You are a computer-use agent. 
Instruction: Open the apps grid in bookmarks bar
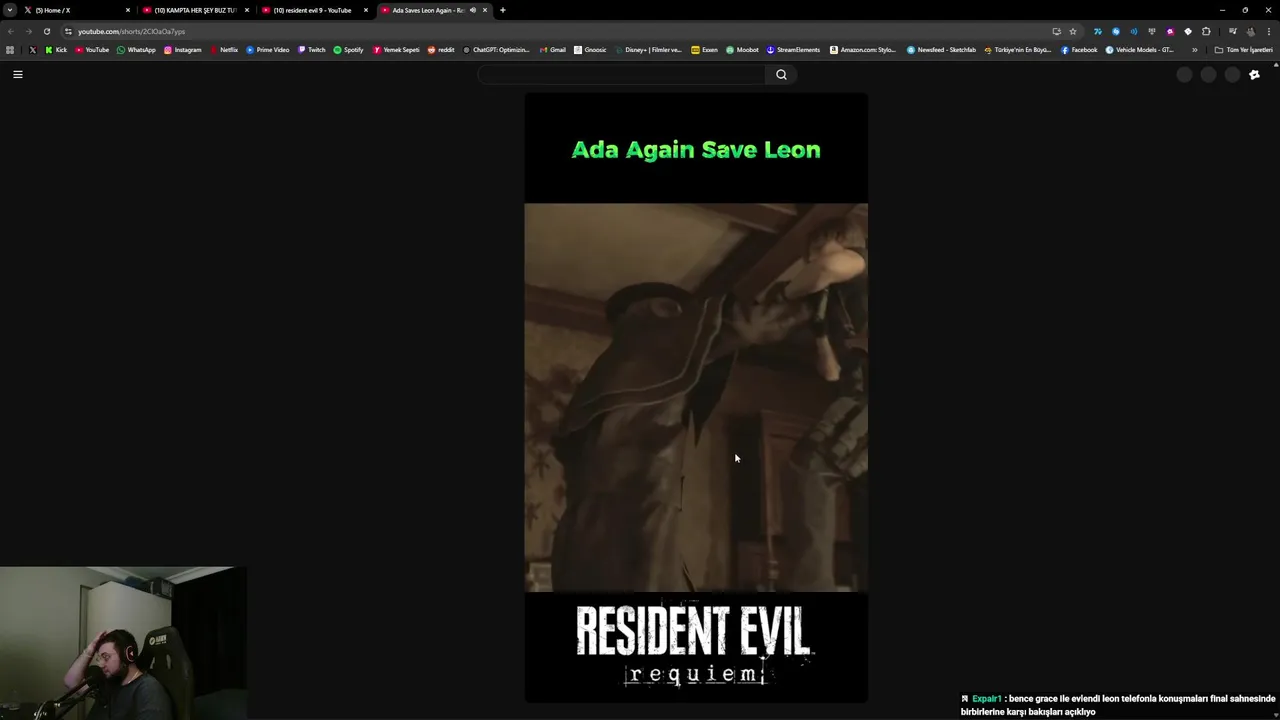pos(10,49)
